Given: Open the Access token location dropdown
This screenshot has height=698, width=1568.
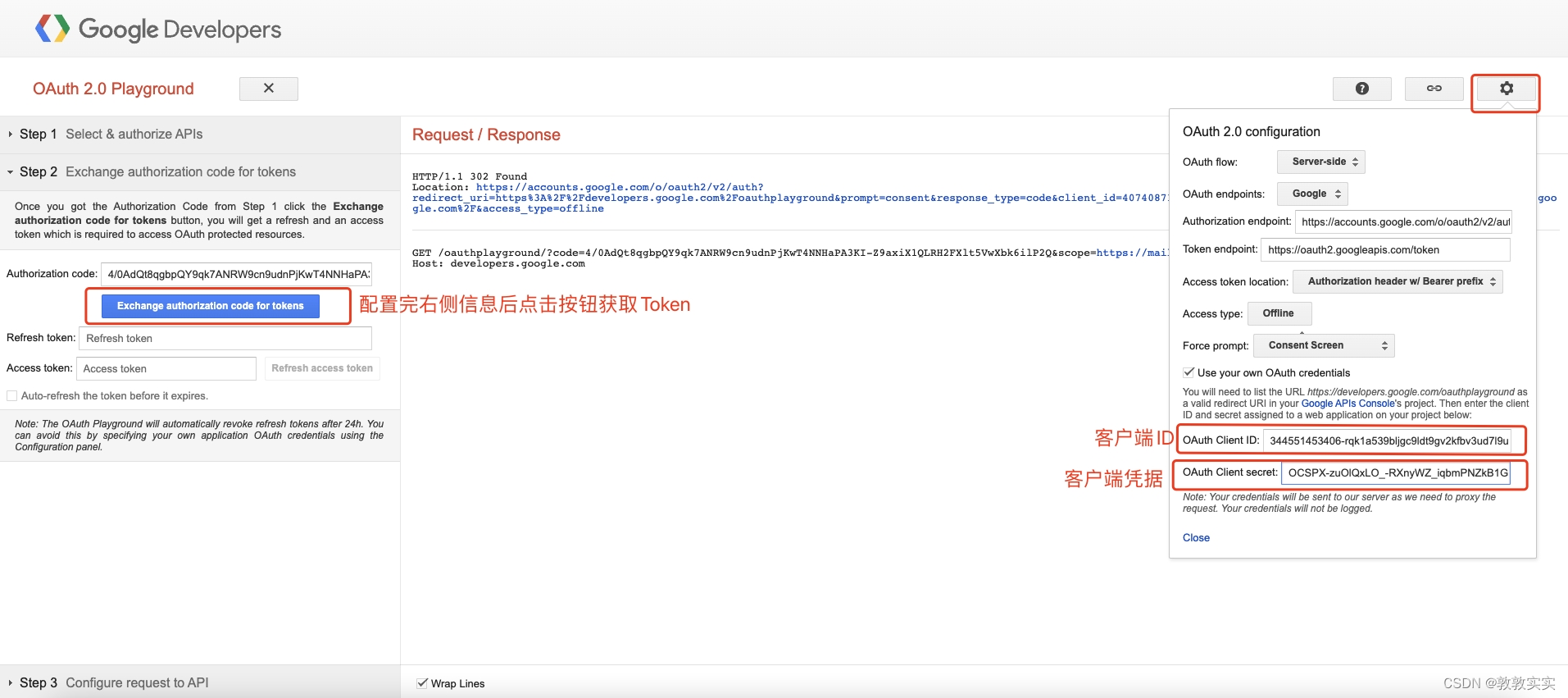Looking at the screenshot, I should point(1397,282).
